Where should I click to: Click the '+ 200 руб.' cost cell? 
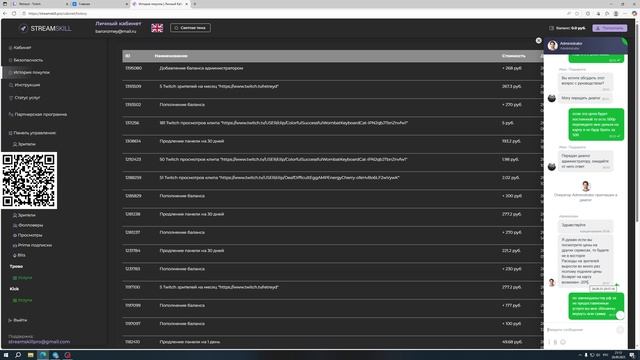(x=512, y=196)
